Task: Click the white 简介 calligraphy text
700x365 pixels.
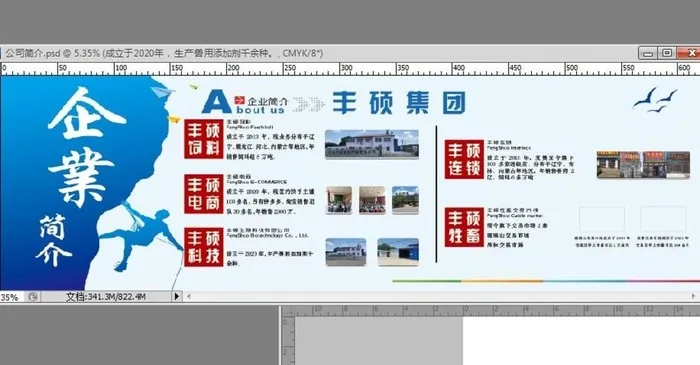Action: tap(53, 240)
